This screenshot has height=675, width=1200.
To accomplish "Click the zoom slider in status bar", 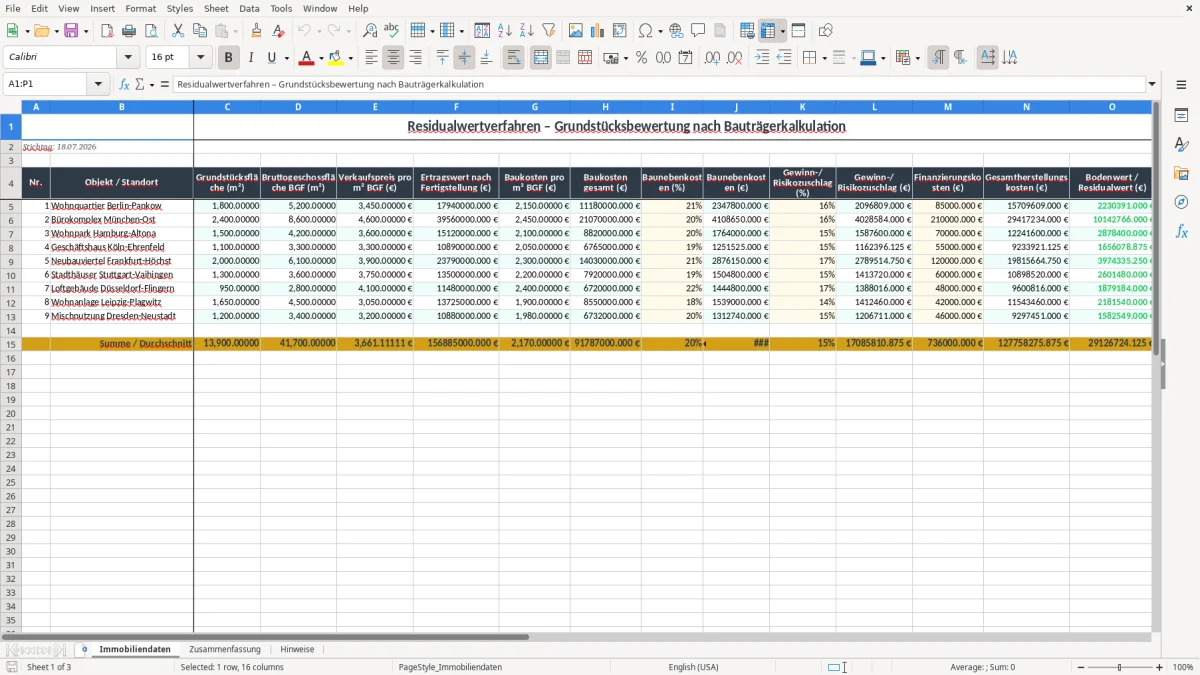I will 1119,667.
